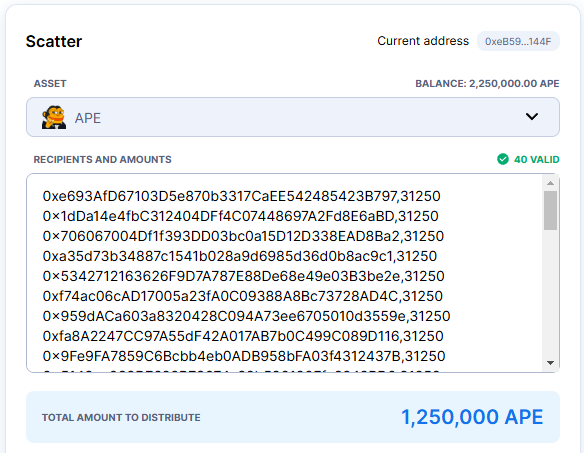
Task: Click the RECIPIENTS AND AMOUNTS label
Action: pos(102,159)
